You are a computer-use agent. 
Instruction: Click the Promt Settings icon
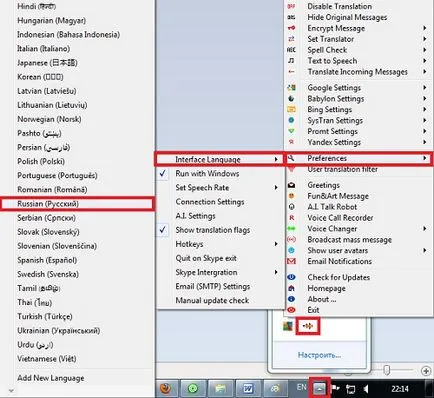291,131
